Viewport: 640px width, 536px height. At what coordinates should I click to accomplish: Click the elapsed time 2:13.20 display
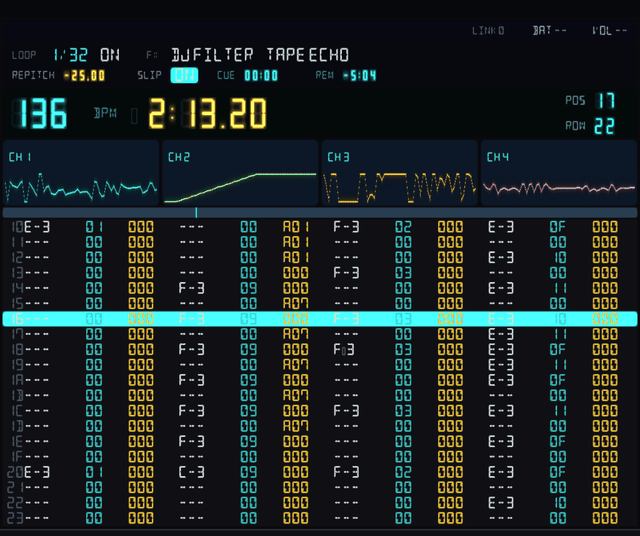point(207,113)
